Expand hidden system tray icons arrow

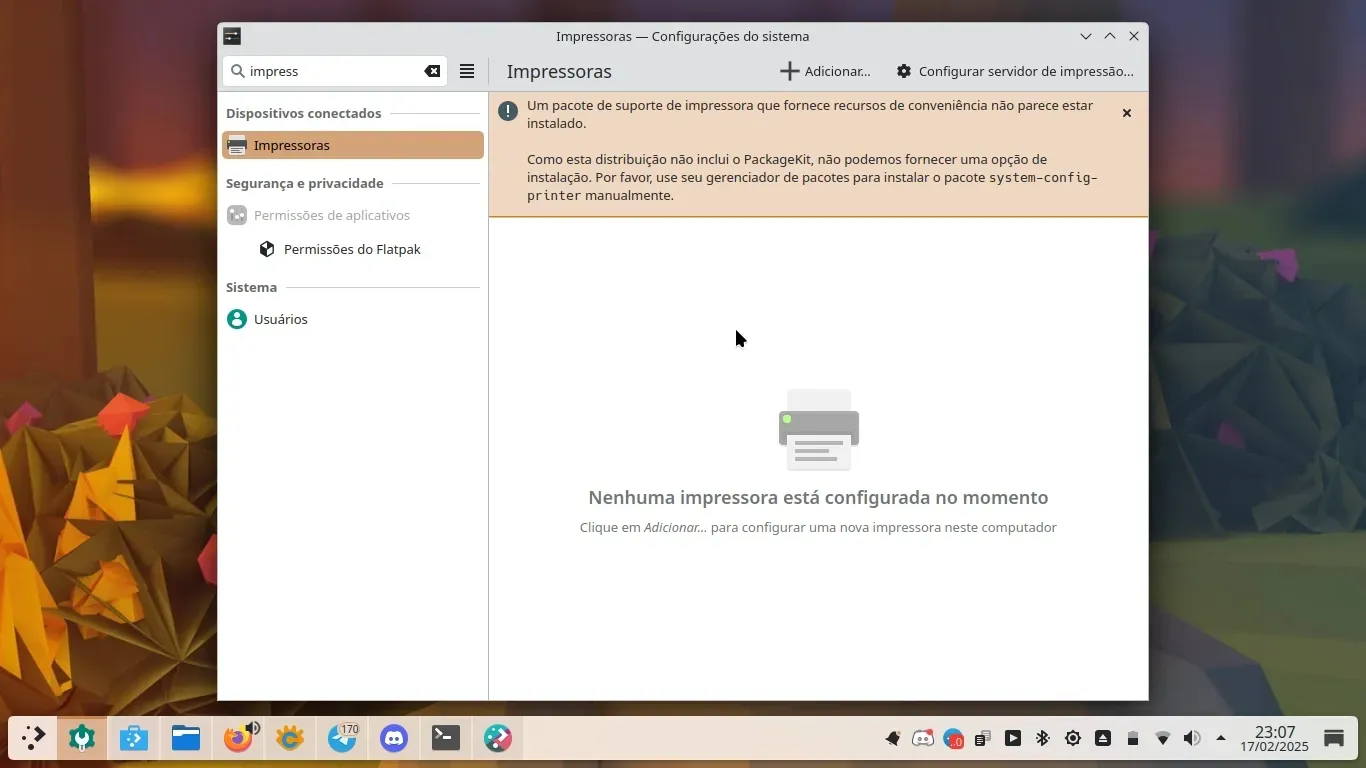coord(1221,739)
